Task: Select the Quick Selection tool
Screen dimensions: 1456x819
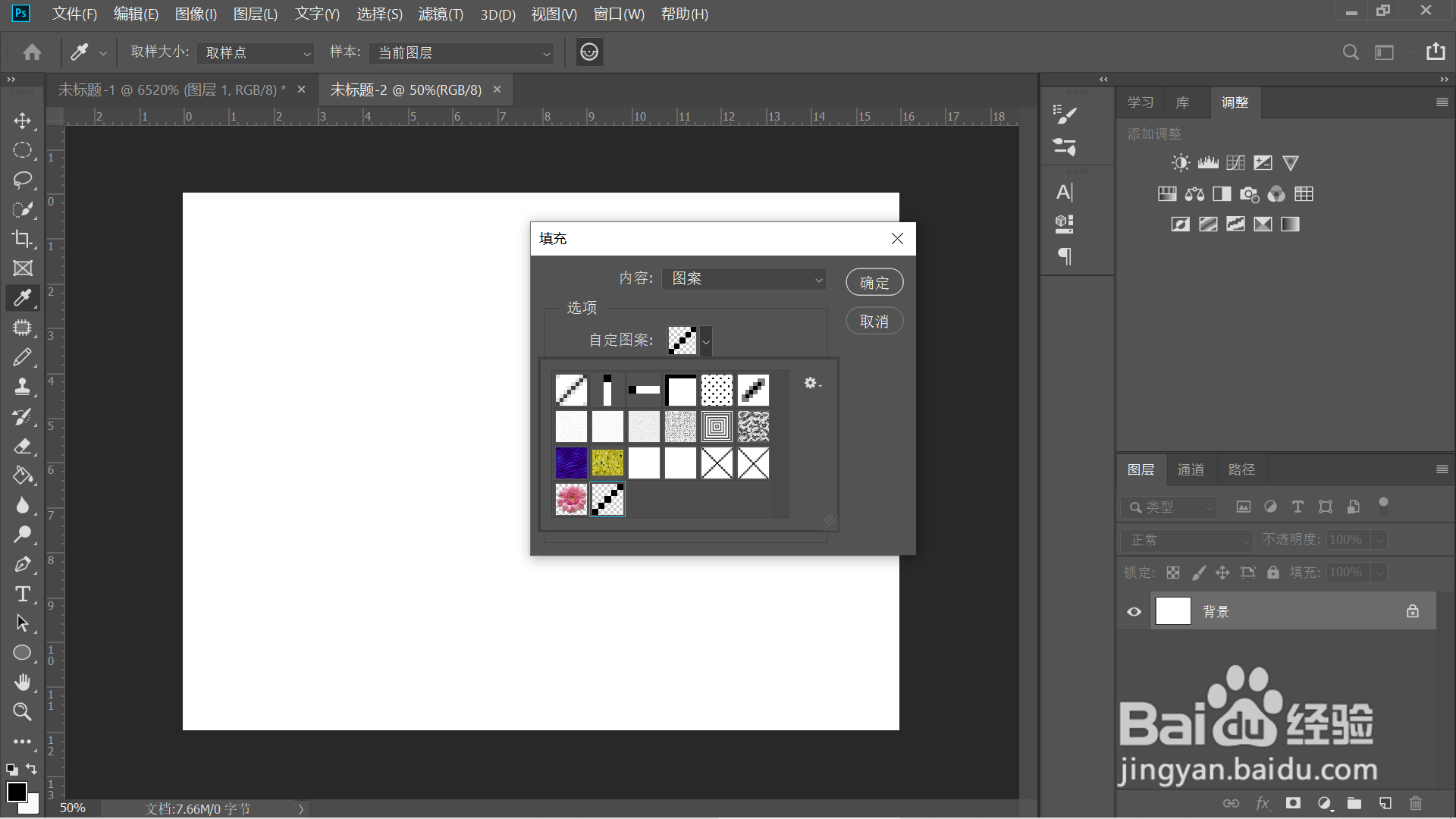Action: tap(23, 209)
